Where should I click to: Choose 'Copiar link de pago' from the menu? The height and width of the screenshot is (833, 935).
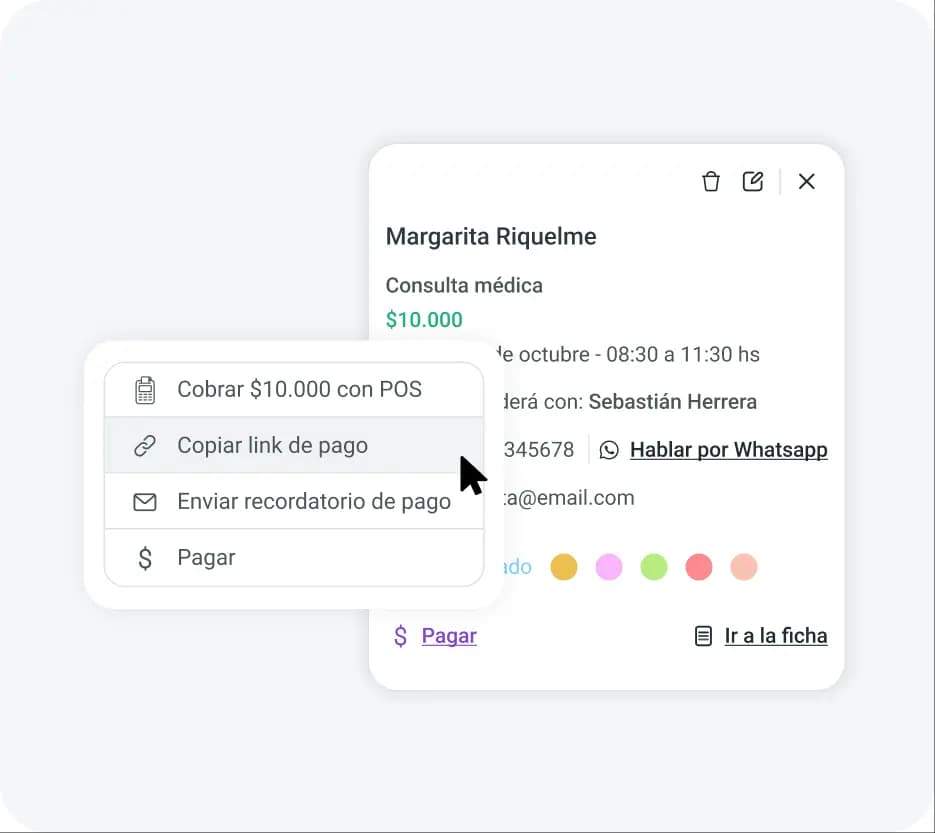coord(270,445)
